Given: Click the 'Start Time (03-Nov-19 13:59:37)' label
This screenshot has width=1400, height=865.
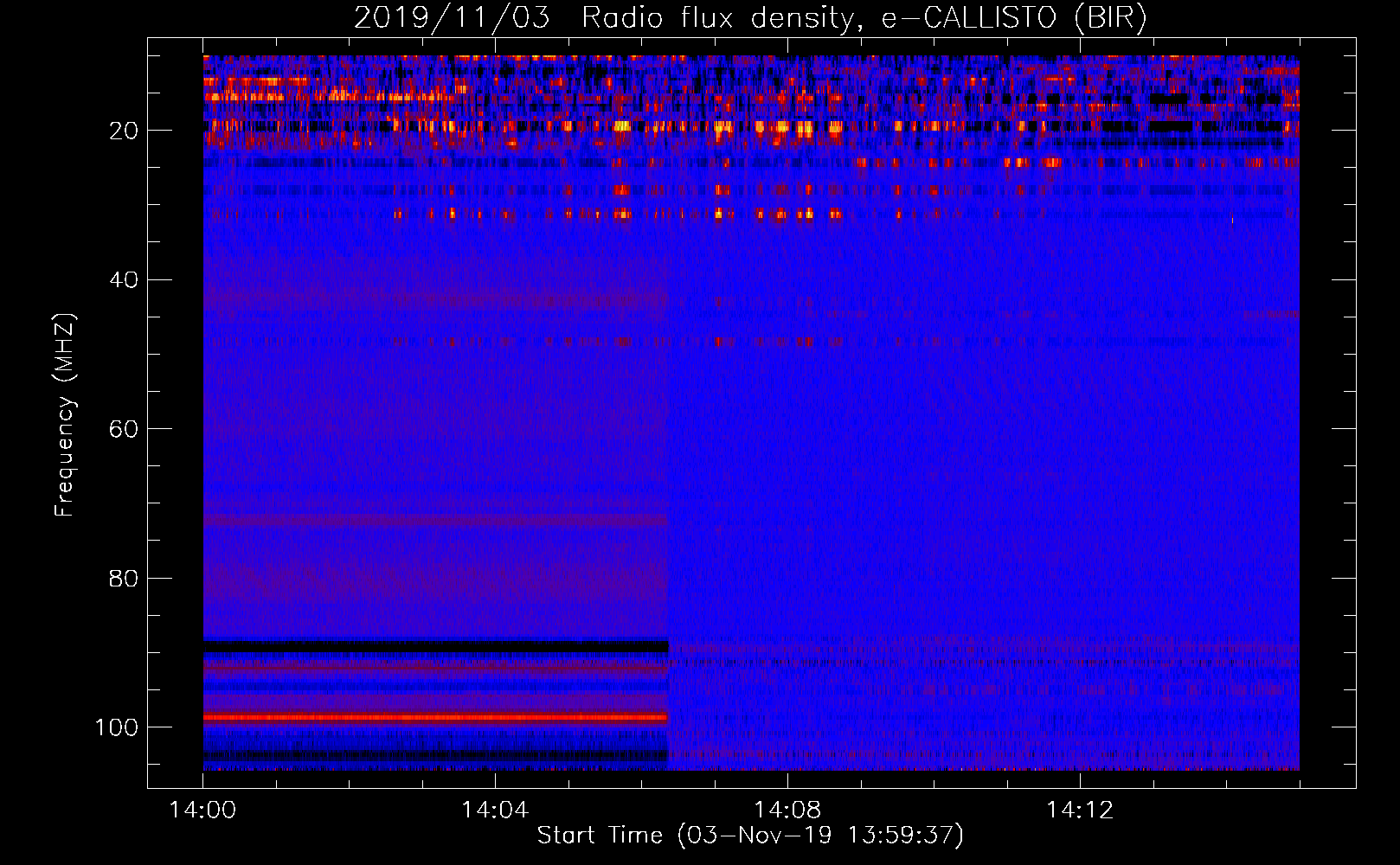Looking at the screenshot, I should [x=750, y=836].
